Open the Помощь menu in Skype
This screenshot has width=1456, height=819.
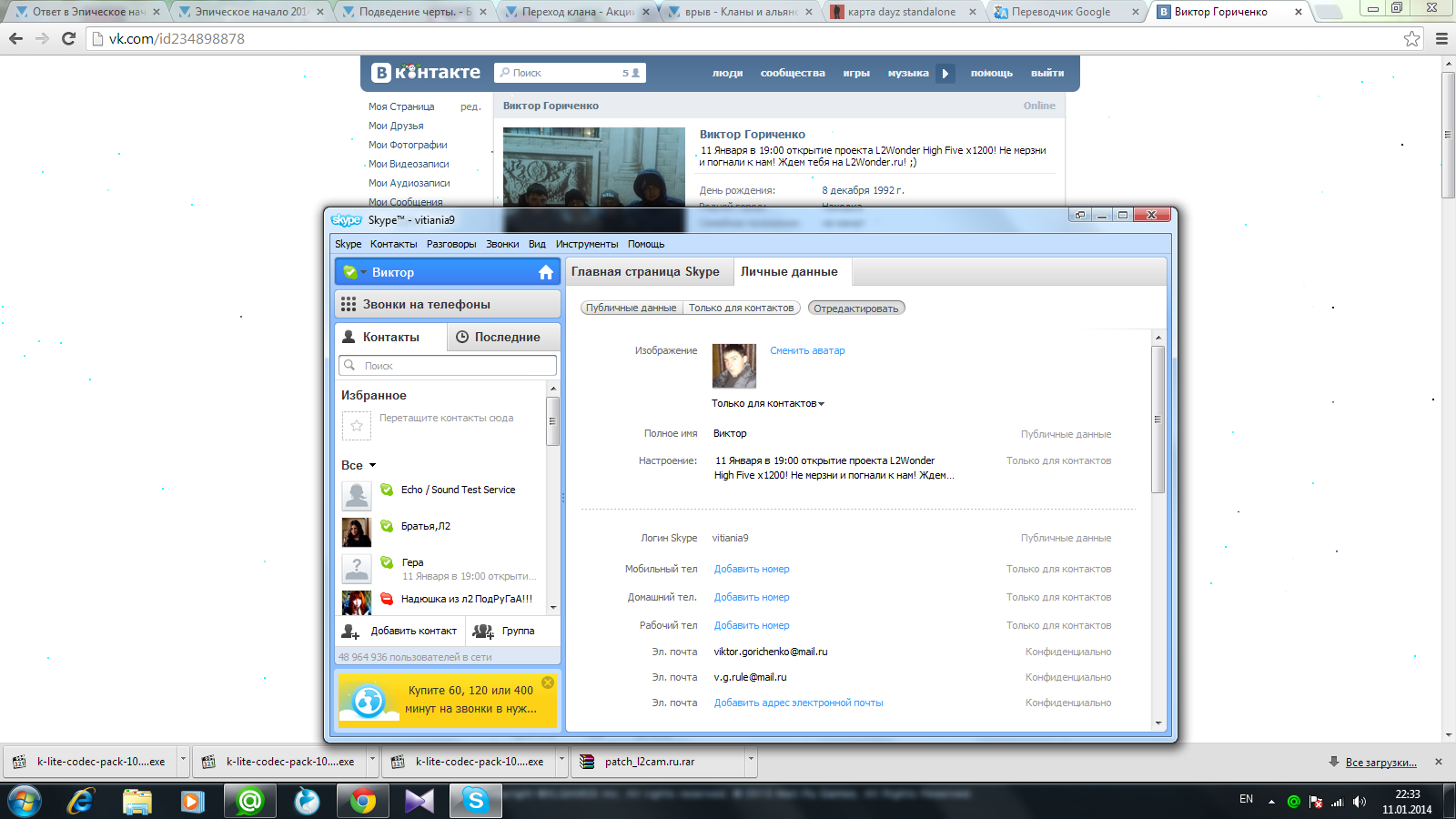click(x=646, y=244)
